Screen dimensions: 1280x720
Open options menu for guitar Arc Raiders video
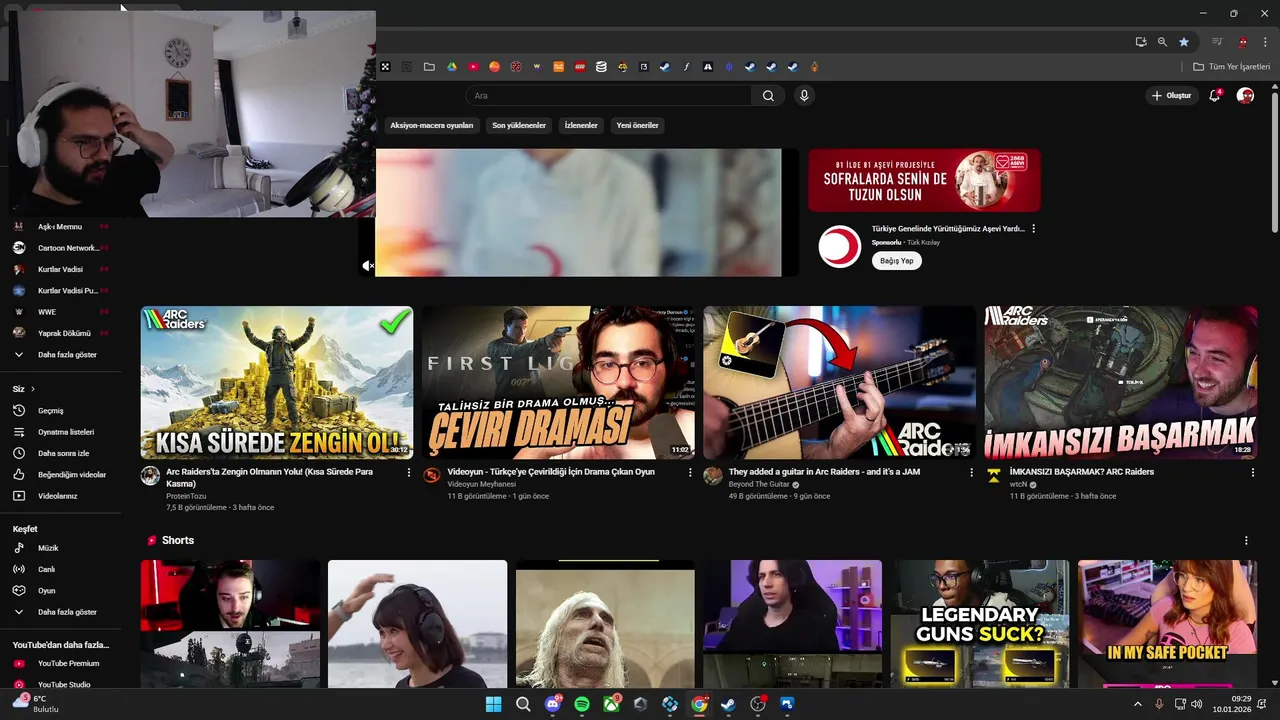[x=971, y=473]
